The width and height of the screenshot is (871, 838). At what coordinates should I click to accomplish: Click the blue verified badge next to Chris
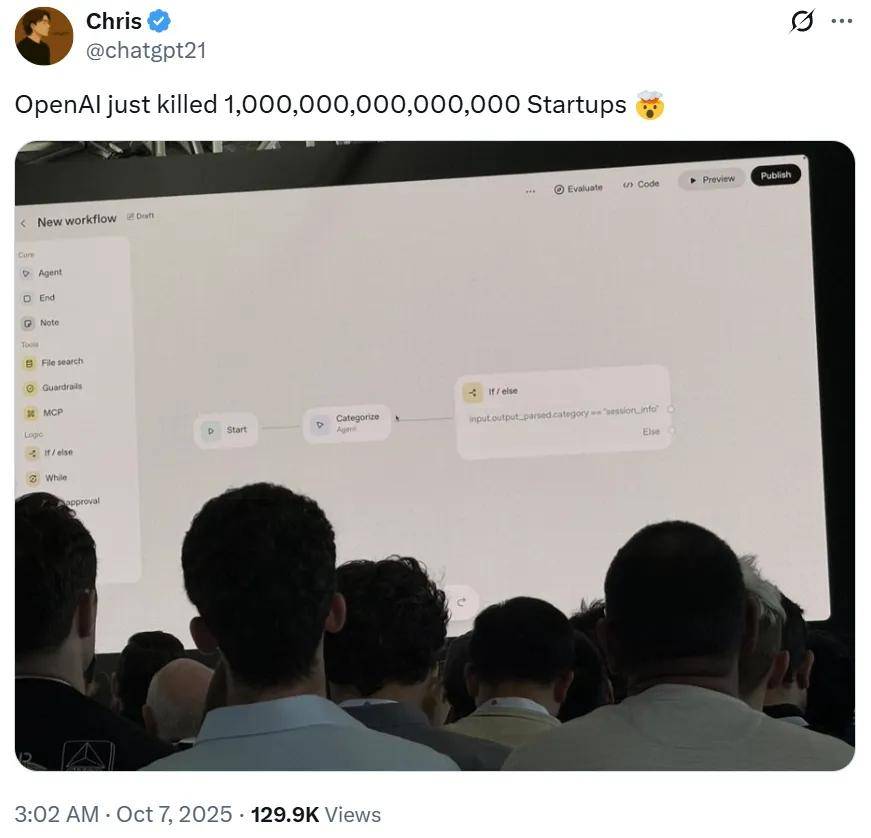click(x=159, y=22)
